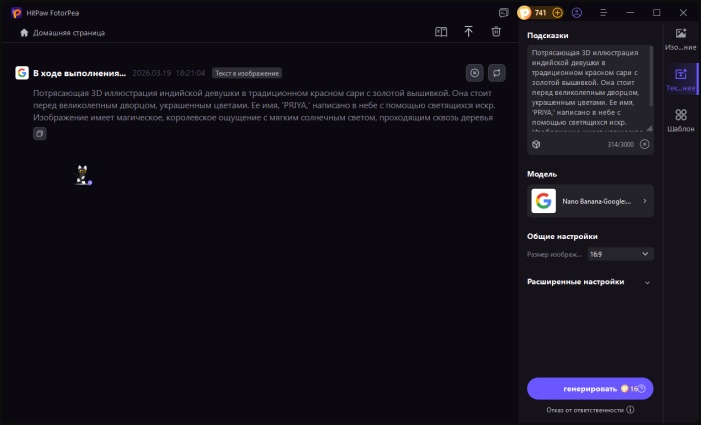Copy the prompt text below description
This screenshot has height=425, width=701.
pyautogui.click(x=39, y=133)
